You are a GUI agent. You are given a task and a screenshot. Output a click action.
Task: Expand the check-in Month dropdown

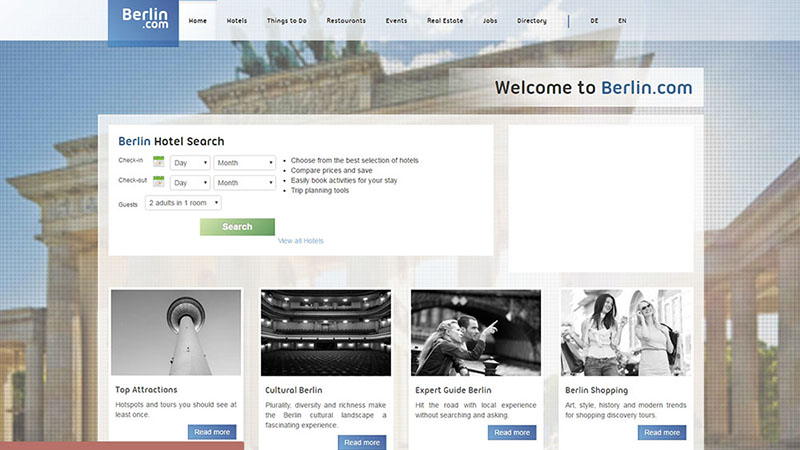pyautogui.click(x=244, y=162)
